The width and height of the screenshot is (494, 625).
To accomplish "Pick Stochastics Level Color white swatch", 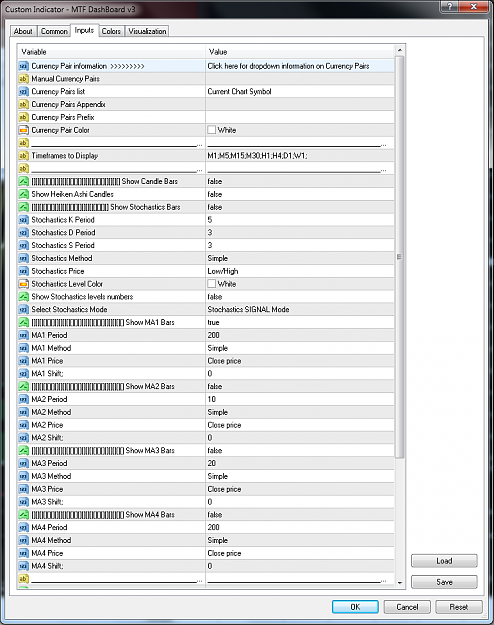I will [x=212, y=284].
